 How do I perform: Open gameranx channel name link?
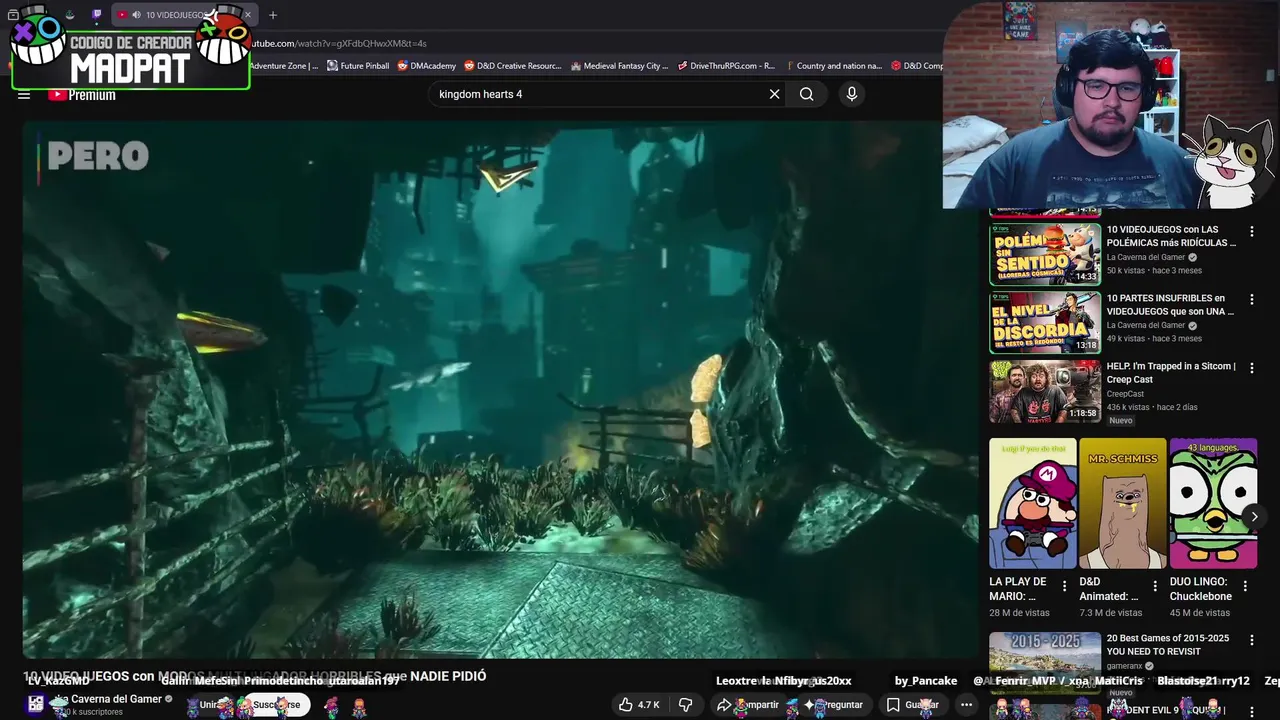tap(1126, 666)
